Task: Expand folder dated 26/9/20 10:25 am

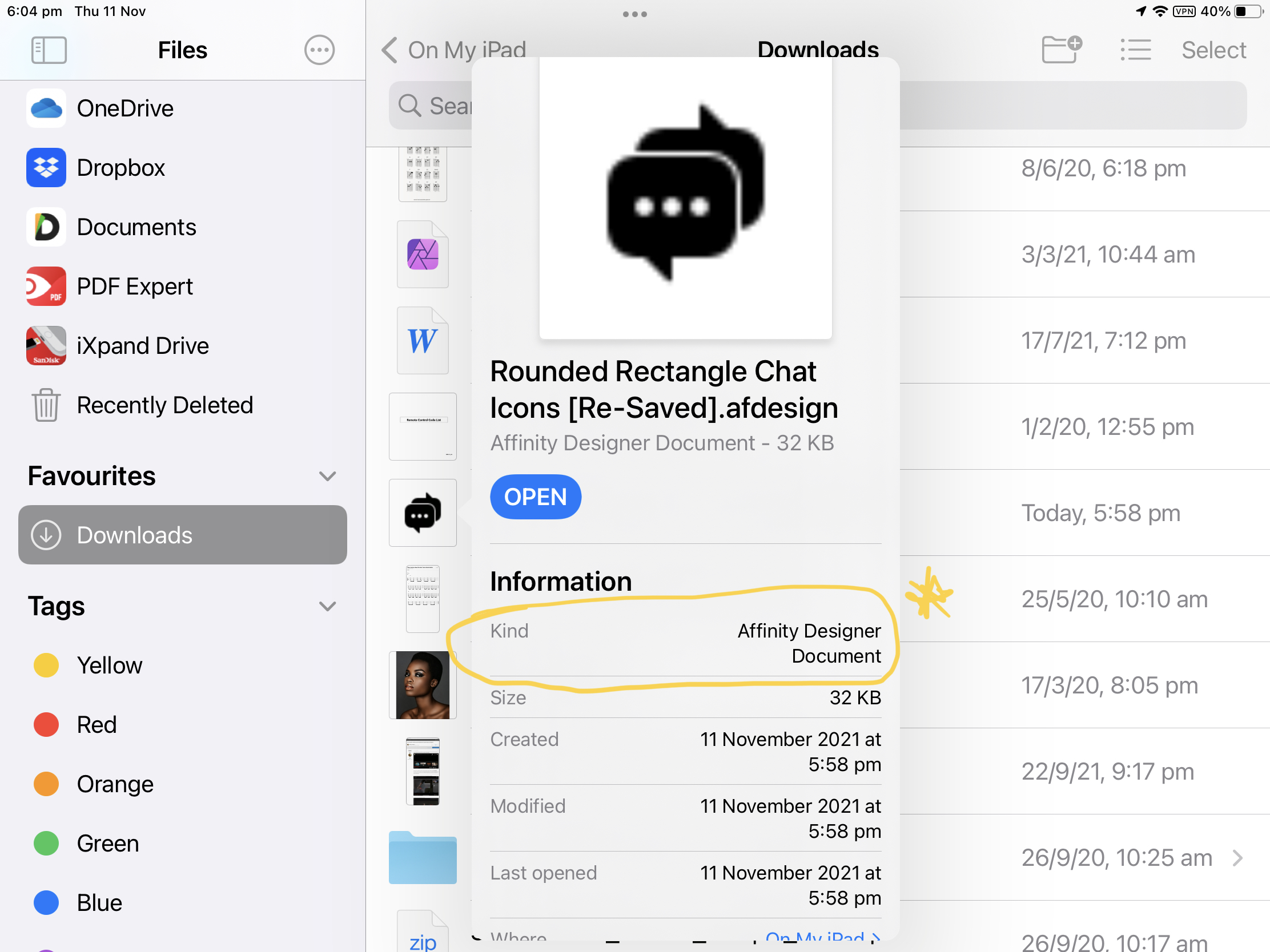Action: [x=1239, y=858]
